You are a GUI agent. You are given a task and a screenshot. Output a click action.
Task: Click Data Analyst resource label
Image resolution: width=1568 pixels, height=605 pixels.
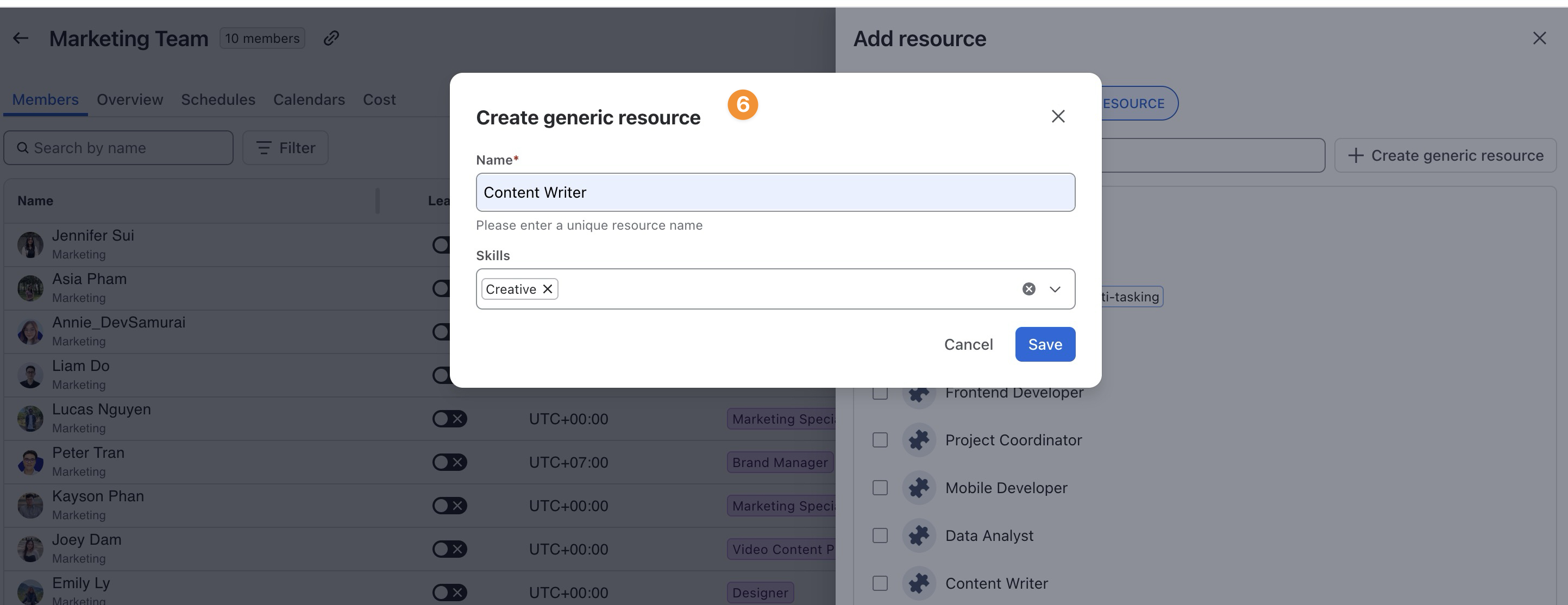coord(989,535)
